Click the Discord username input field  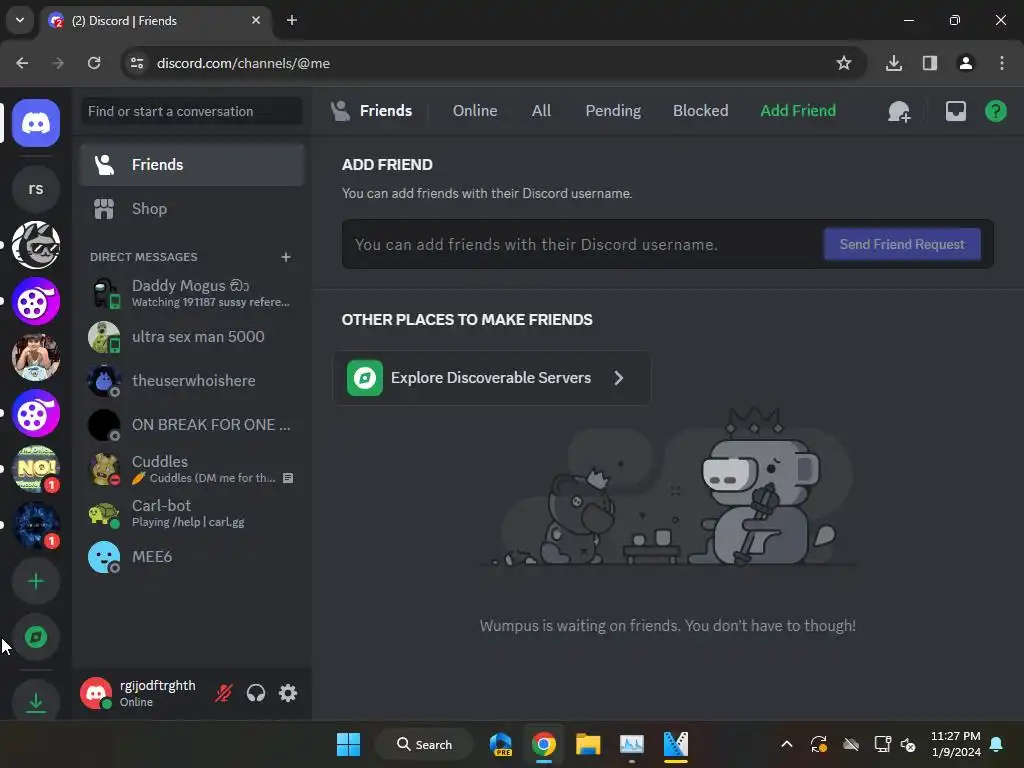pyautogui.click(x=584, y=244)
